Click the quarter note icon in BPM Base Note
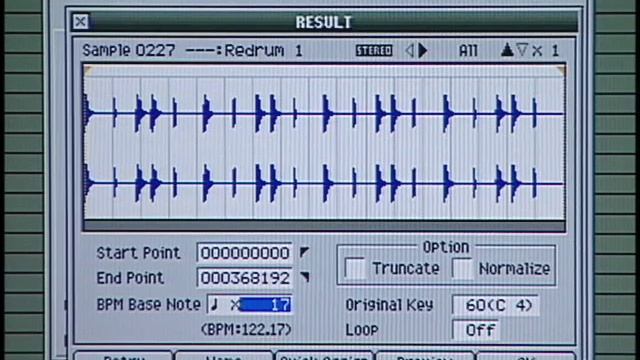 (x=215, y=304)
